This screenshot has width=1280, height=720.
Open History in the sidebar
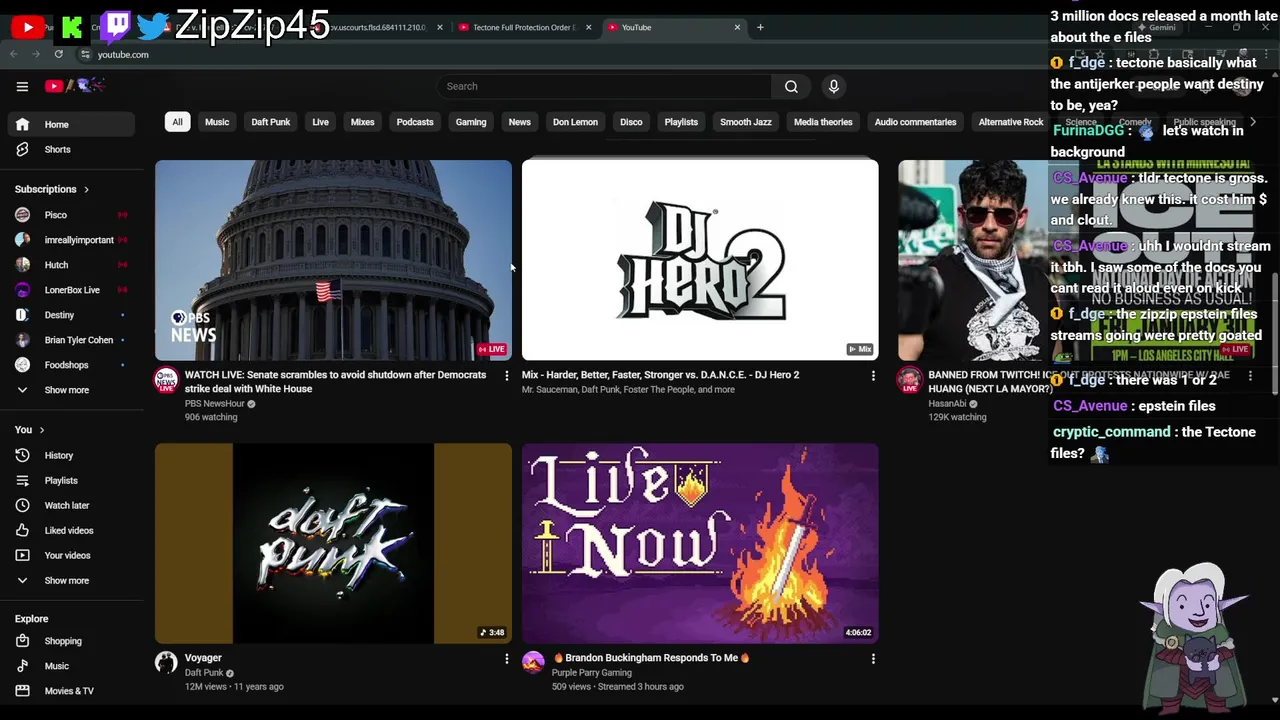(70, 455)
